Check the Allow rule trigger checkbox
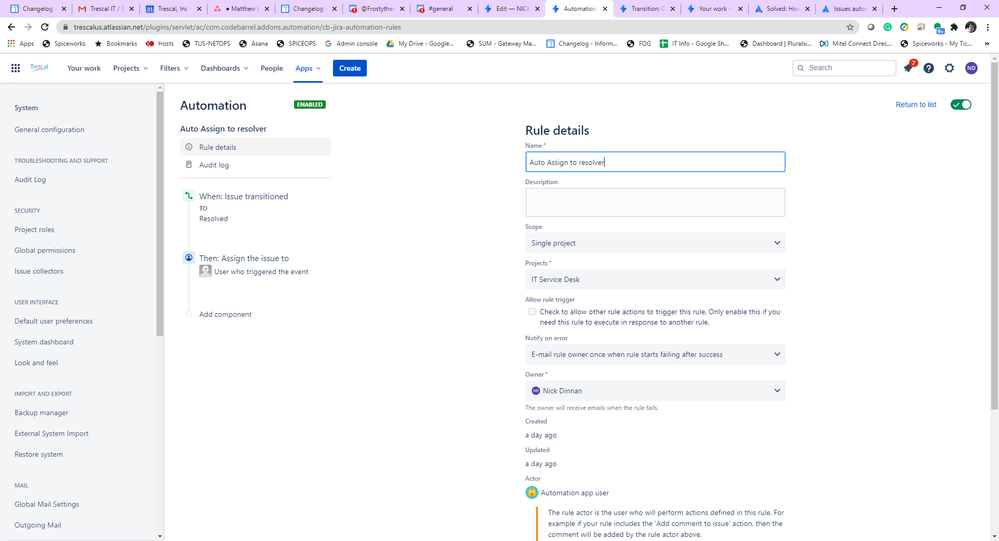 click(531, 312)
